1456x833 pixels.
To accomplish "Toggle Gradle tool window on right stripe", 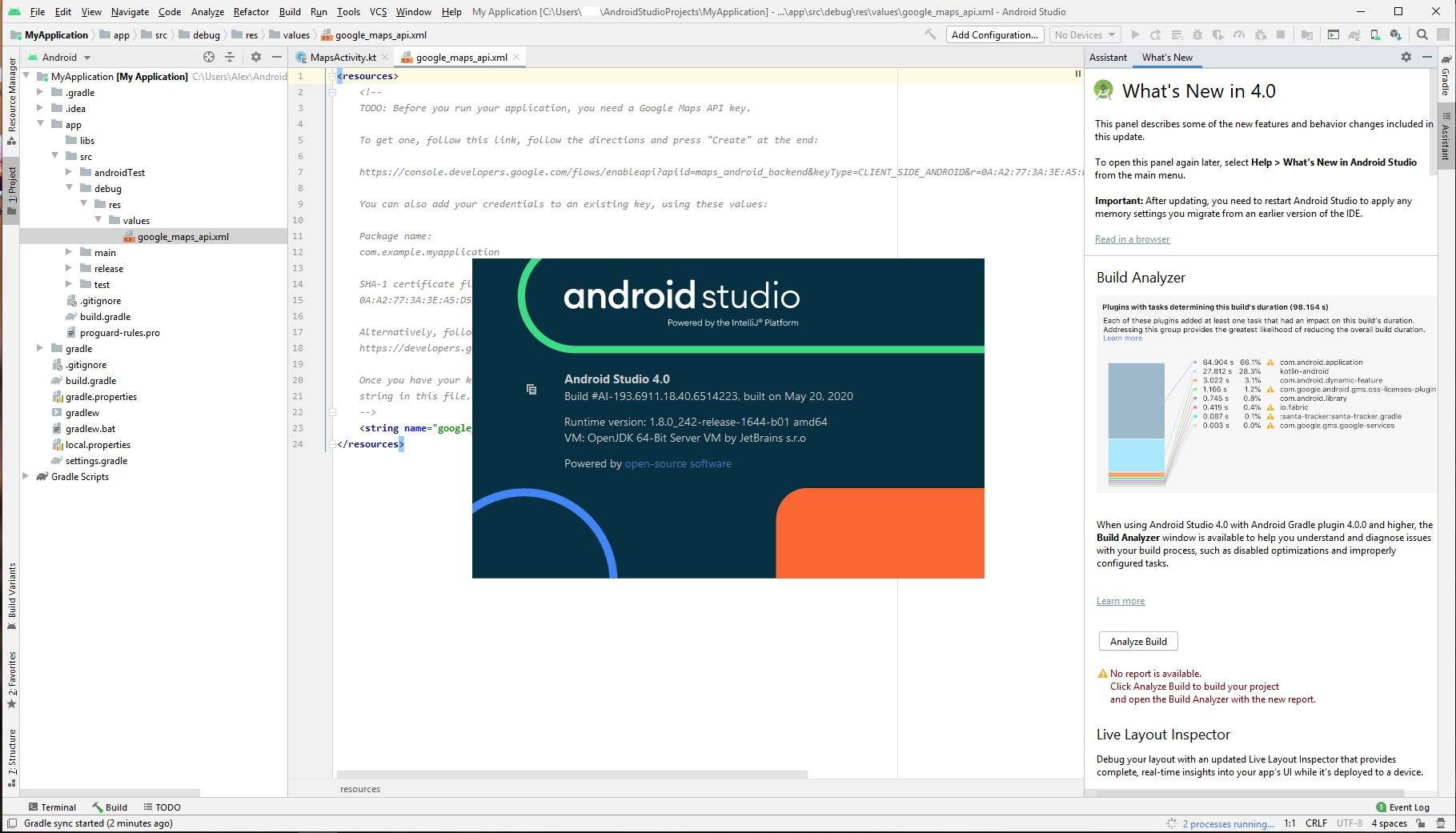I will [x=1446, y=76].
